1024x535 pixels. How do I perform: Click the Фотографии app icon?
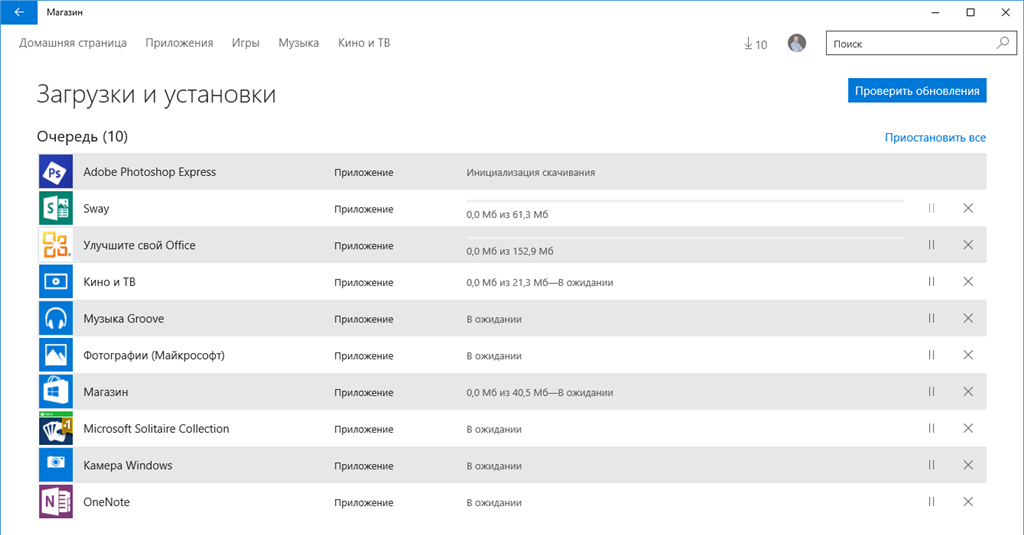56,355
